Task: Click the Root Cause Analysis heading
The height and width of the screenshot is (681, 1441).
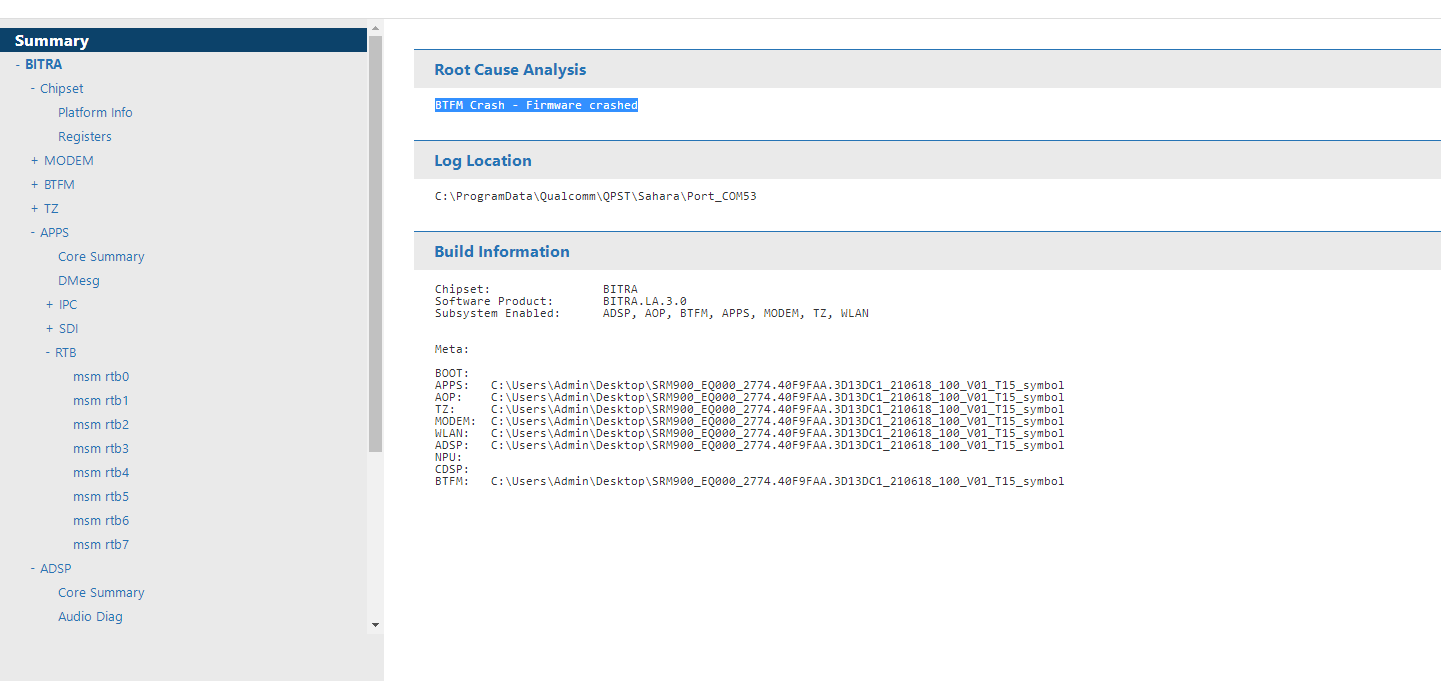Action: click(510, 69)
